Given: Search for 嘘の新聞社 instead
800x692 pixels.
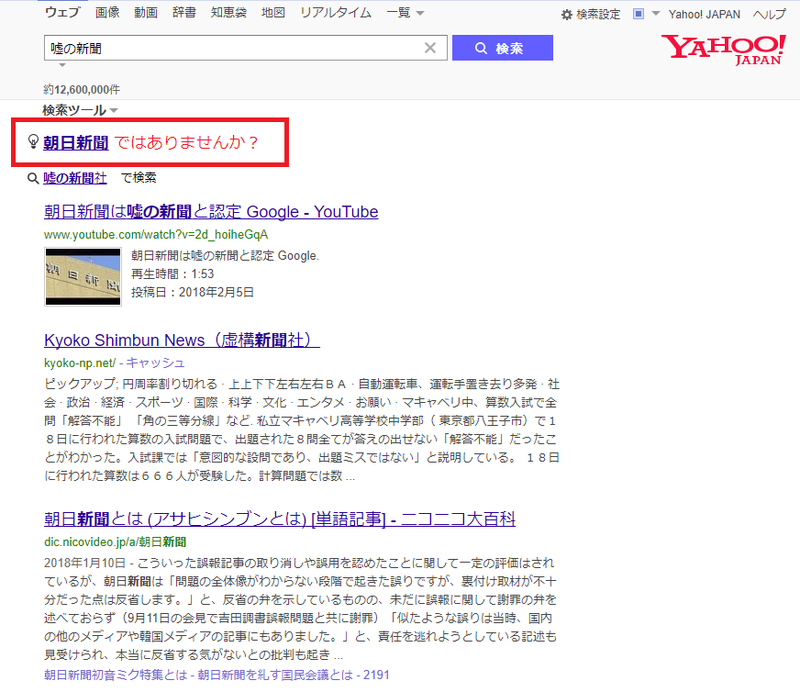Looking at the screenshot, I should point(75,178).
